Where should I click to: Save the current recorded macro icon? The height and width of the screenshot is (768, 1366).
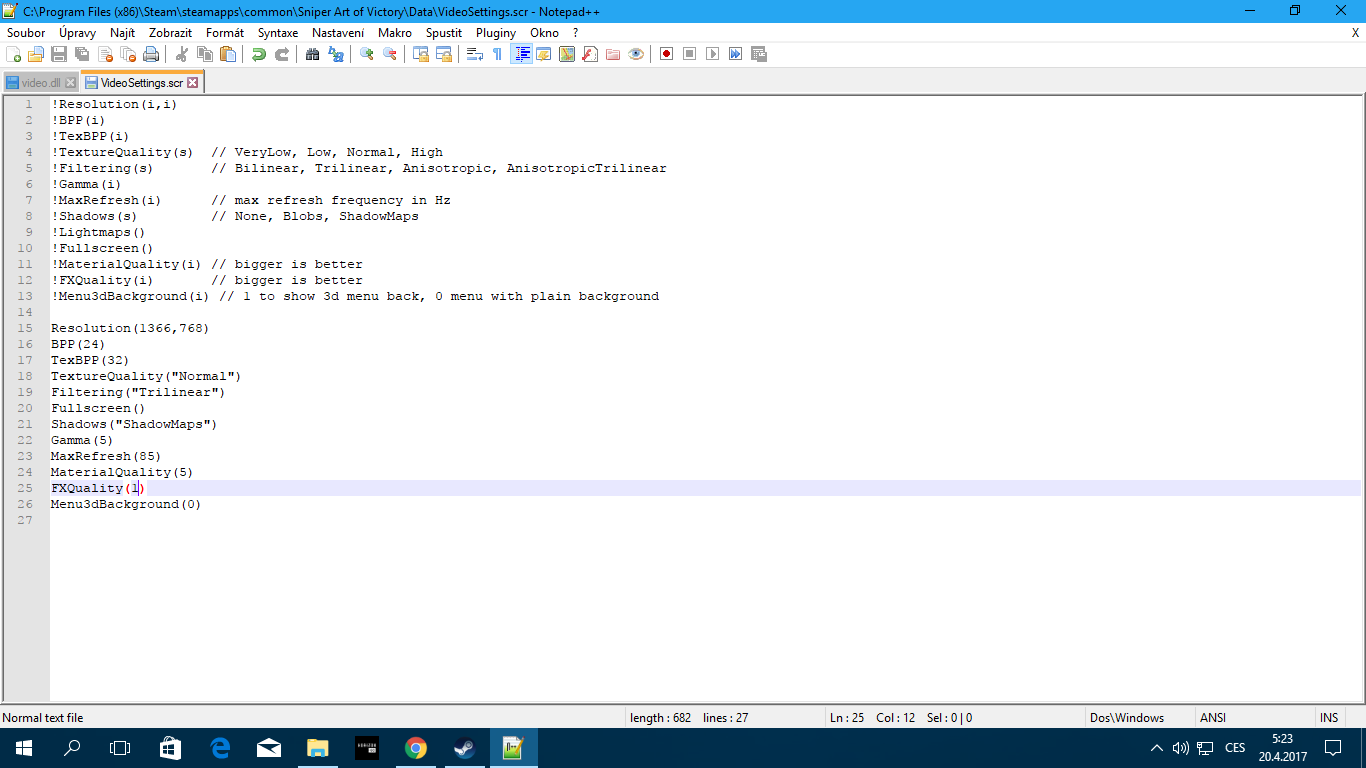coord(759,54)
